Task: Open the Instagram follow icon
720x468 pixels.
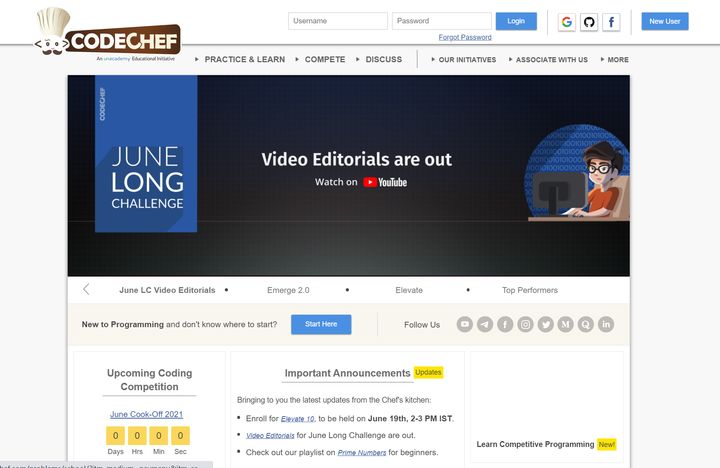Action: click(525, 324)
